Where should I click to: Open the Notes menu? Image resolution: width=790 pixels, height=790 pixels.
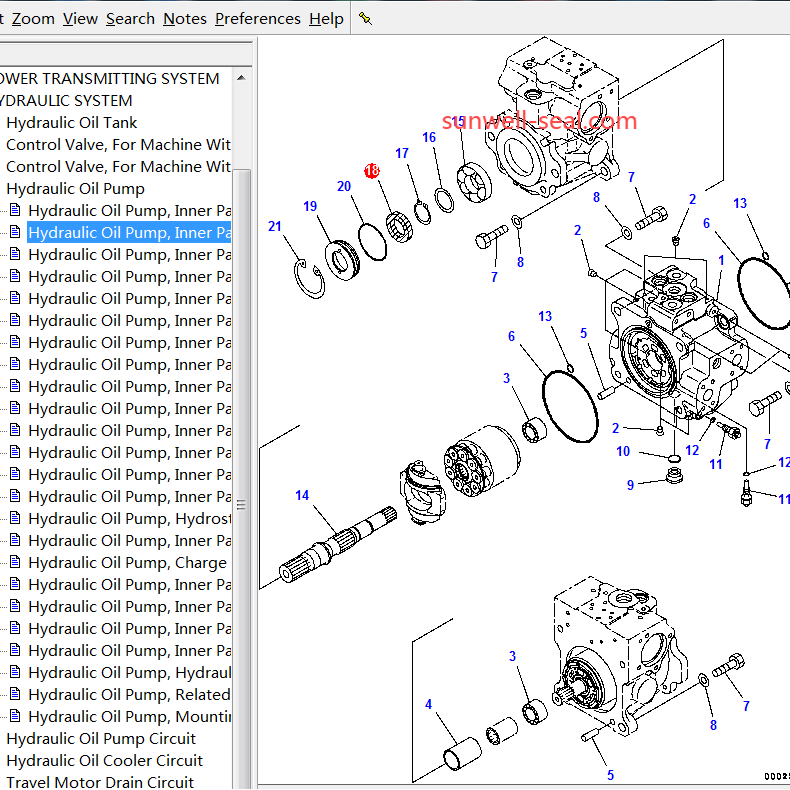pos(184,18)
